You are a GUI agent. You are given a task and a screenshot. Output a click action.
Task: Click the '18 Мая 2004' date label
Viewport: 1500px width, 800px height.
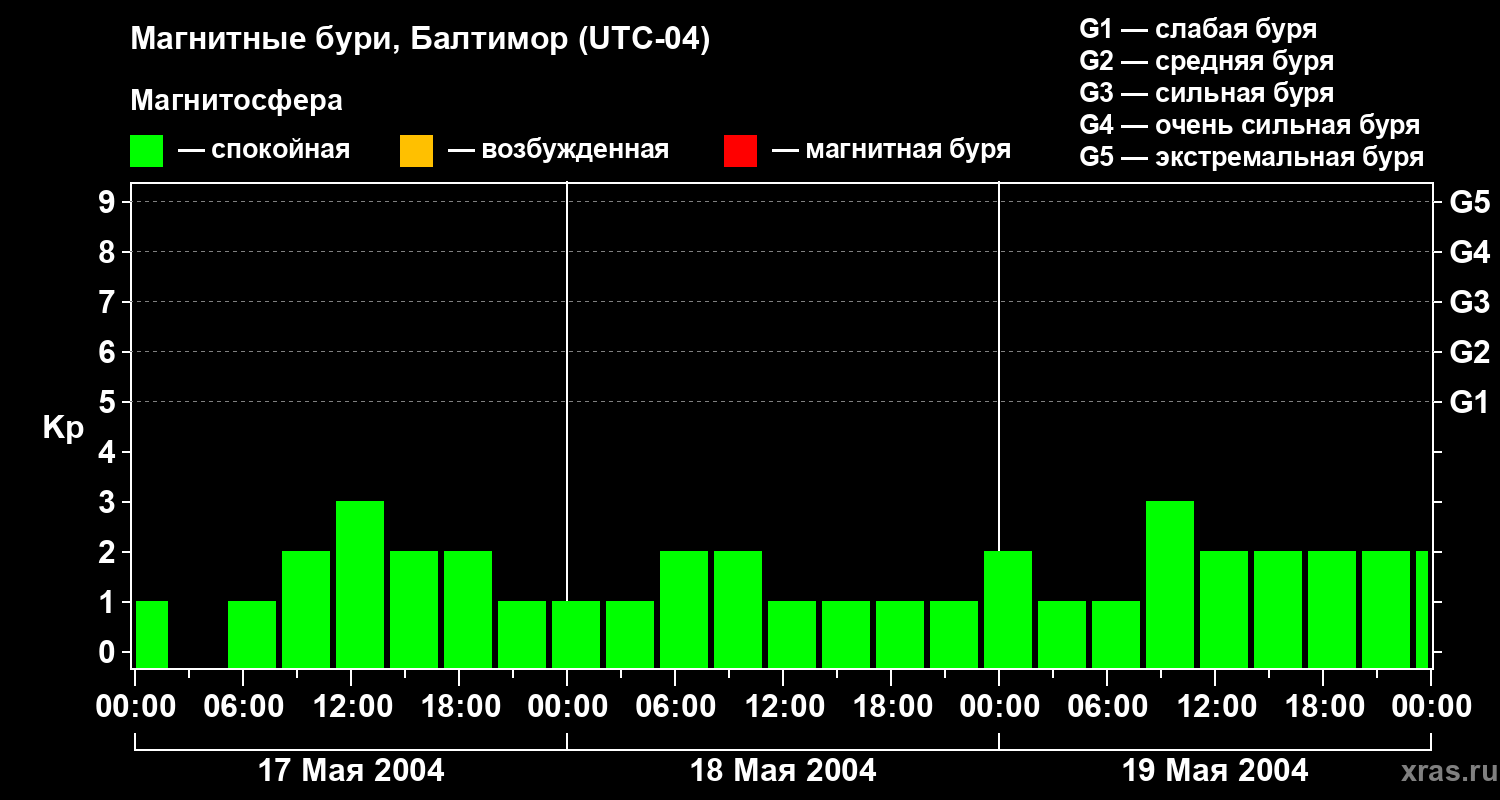tap(783, 770)
